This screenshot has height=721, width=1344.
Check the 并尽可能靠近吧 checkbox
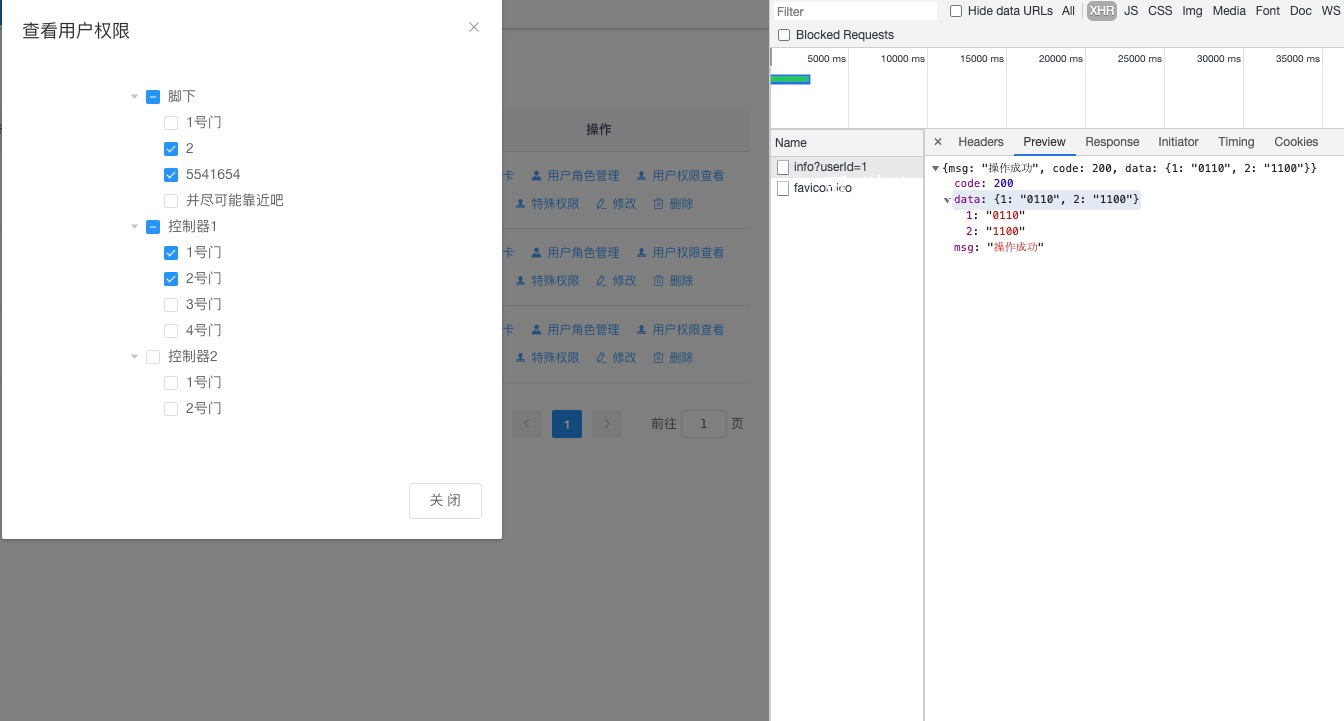point(171,201)
